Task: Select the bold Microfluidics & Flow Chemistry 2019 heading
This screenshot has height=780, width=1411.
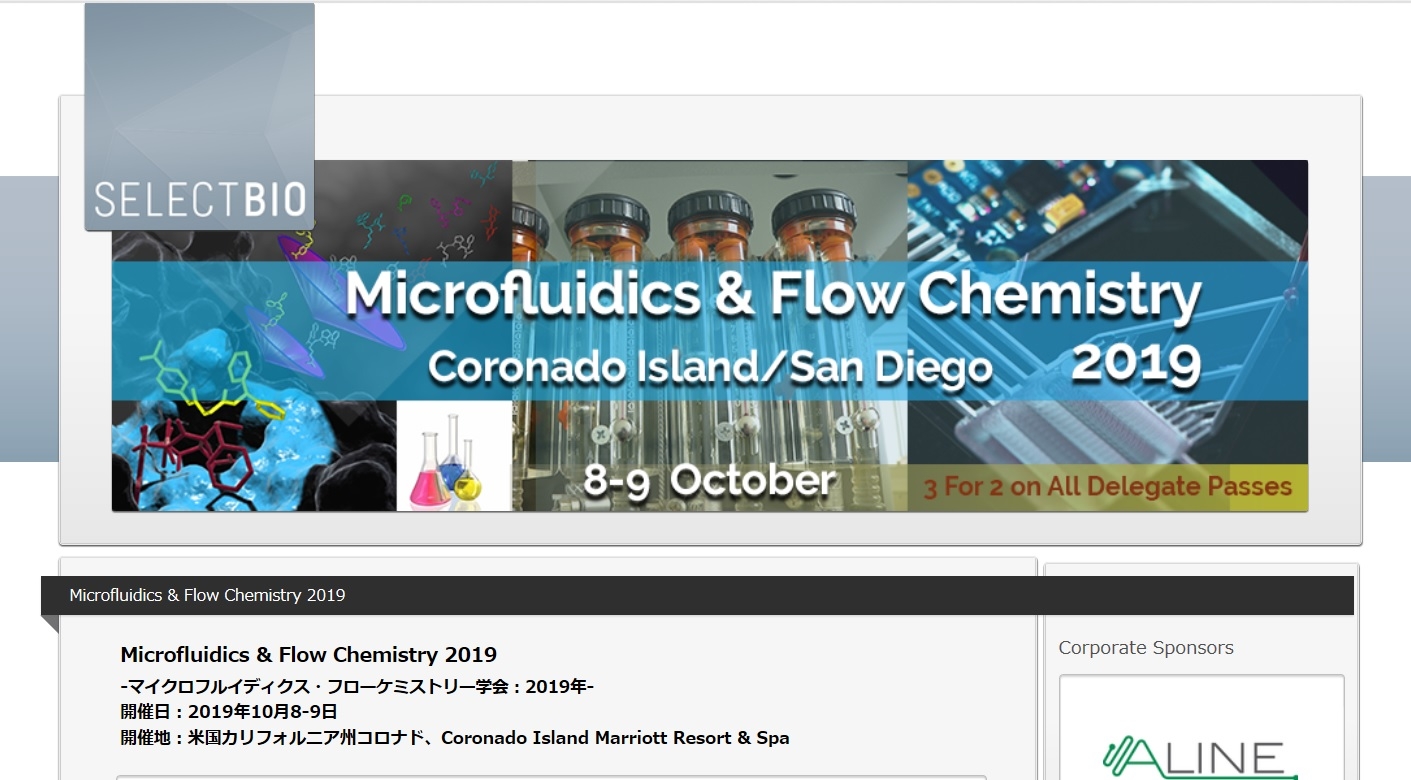Action: 308,655
